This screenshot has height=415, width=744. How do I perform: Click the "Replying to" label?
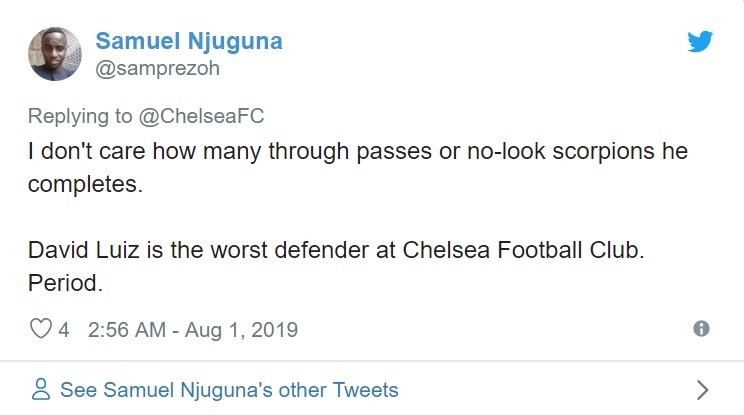point(78,116)
